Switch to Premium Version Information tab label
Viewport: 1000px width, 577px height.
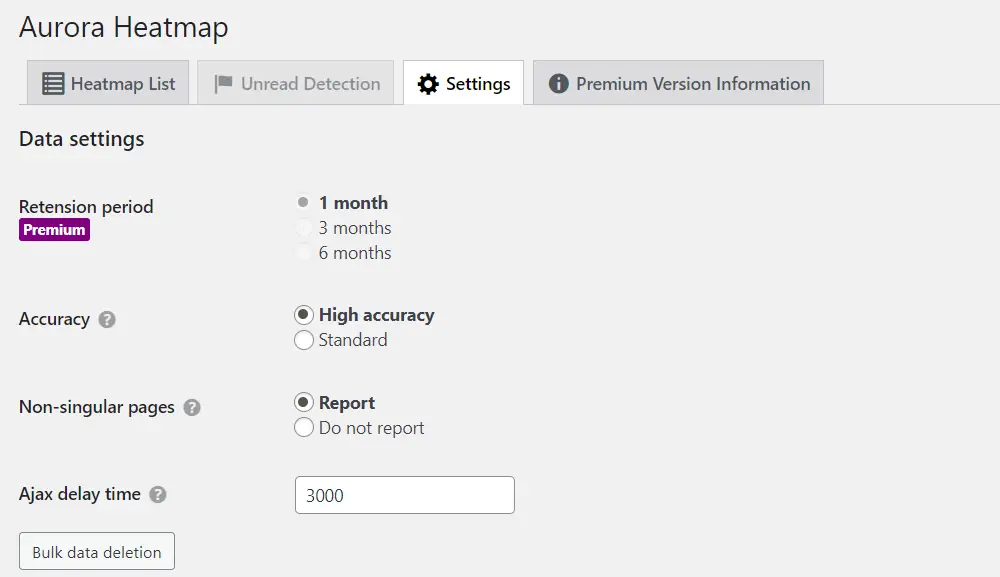point(693,84)
